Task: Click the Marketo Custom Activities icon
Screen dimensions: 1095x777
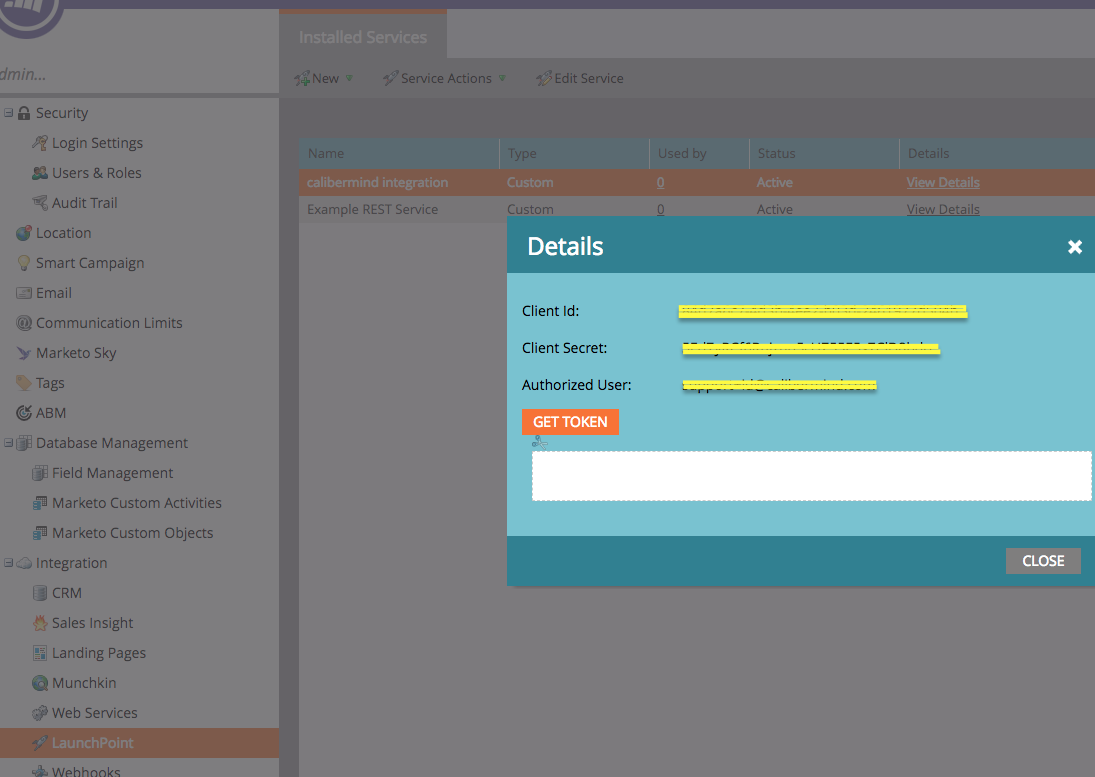Action: coord(40,503)
